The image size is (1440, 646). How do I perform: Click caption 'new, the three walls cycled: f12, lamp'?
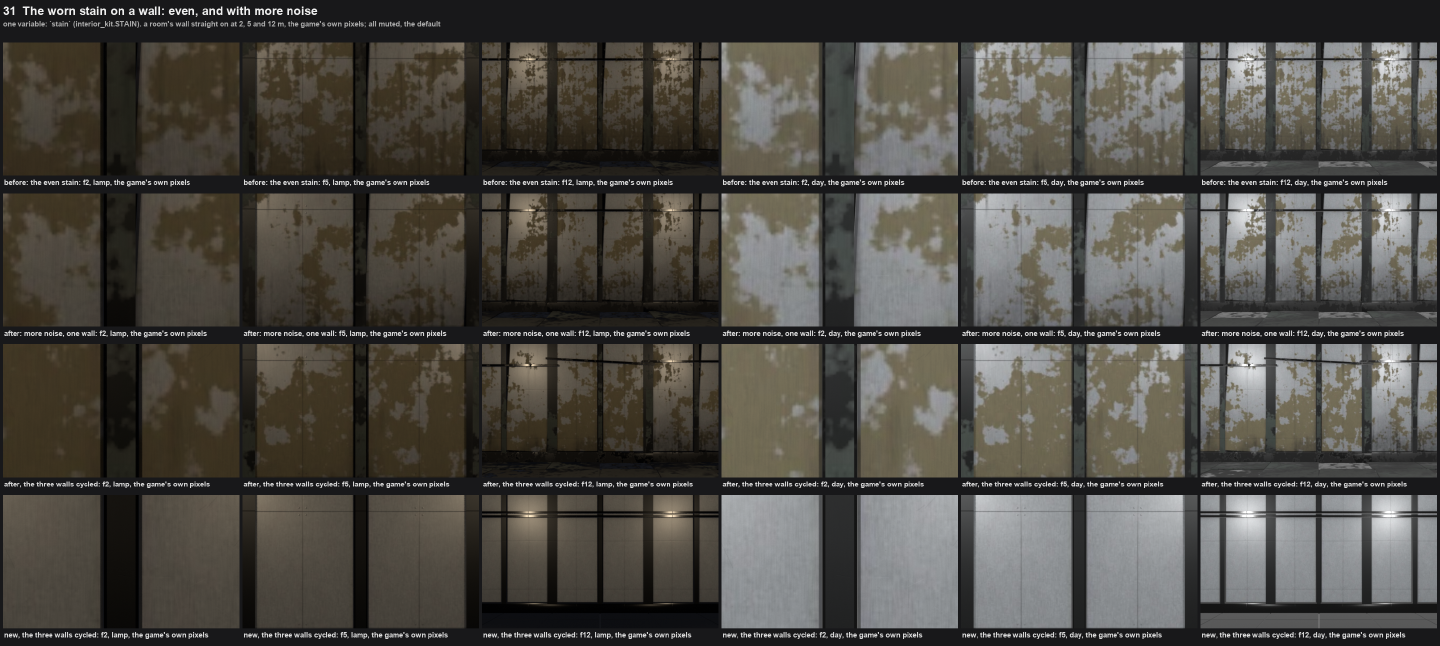pyautogui.click(x=587, y=636)
